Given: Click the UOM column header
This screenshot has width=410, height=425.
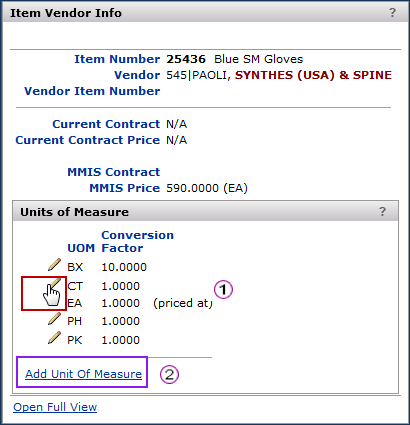Looking at the screenshot, I should click(81, 248).
